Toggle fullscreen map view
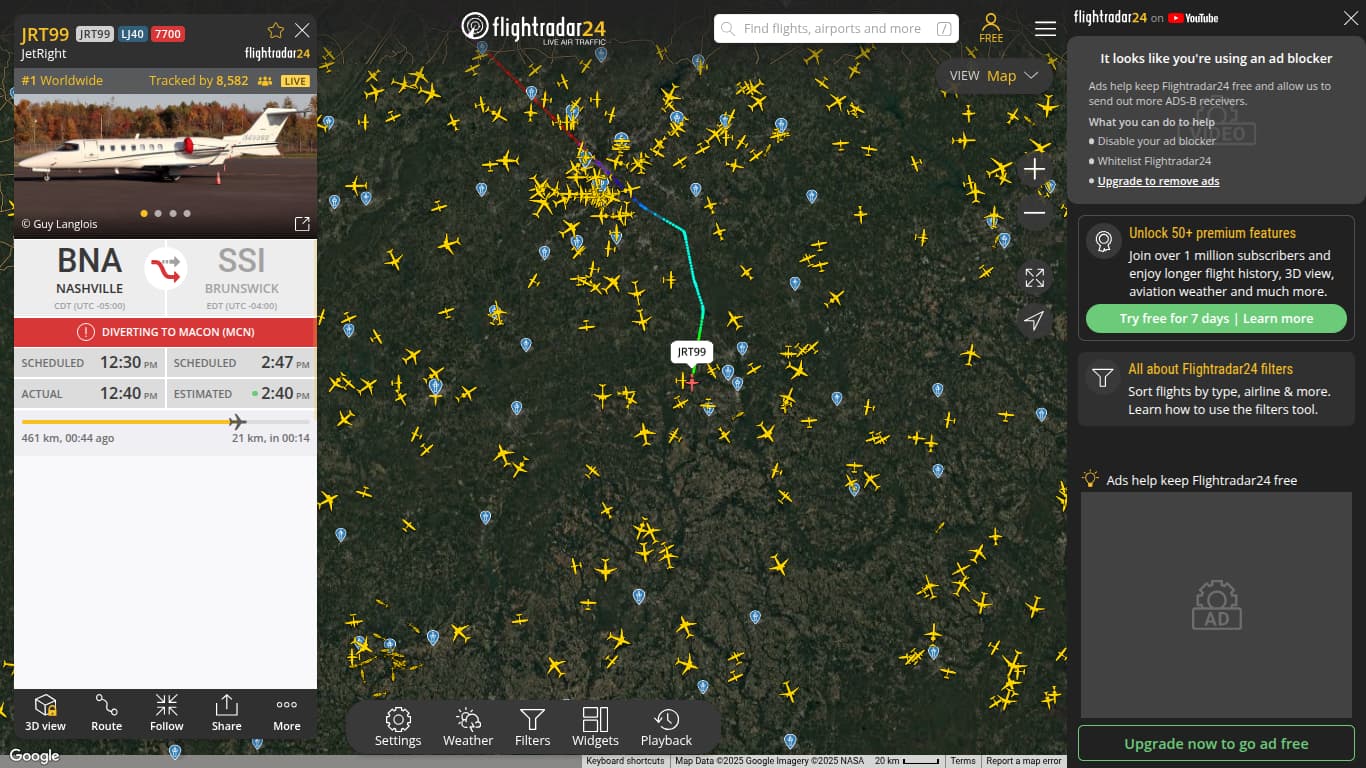The width and height of the screenshot is (1366, 768). point(1035,277)
